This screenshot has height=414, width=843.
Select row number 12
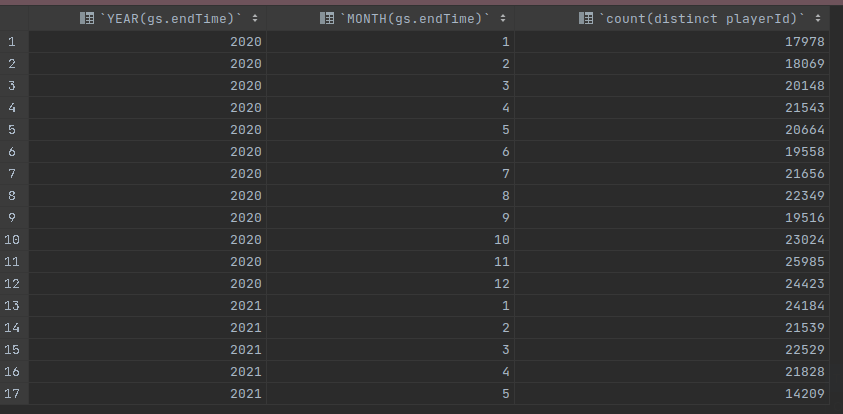point(14,284)
